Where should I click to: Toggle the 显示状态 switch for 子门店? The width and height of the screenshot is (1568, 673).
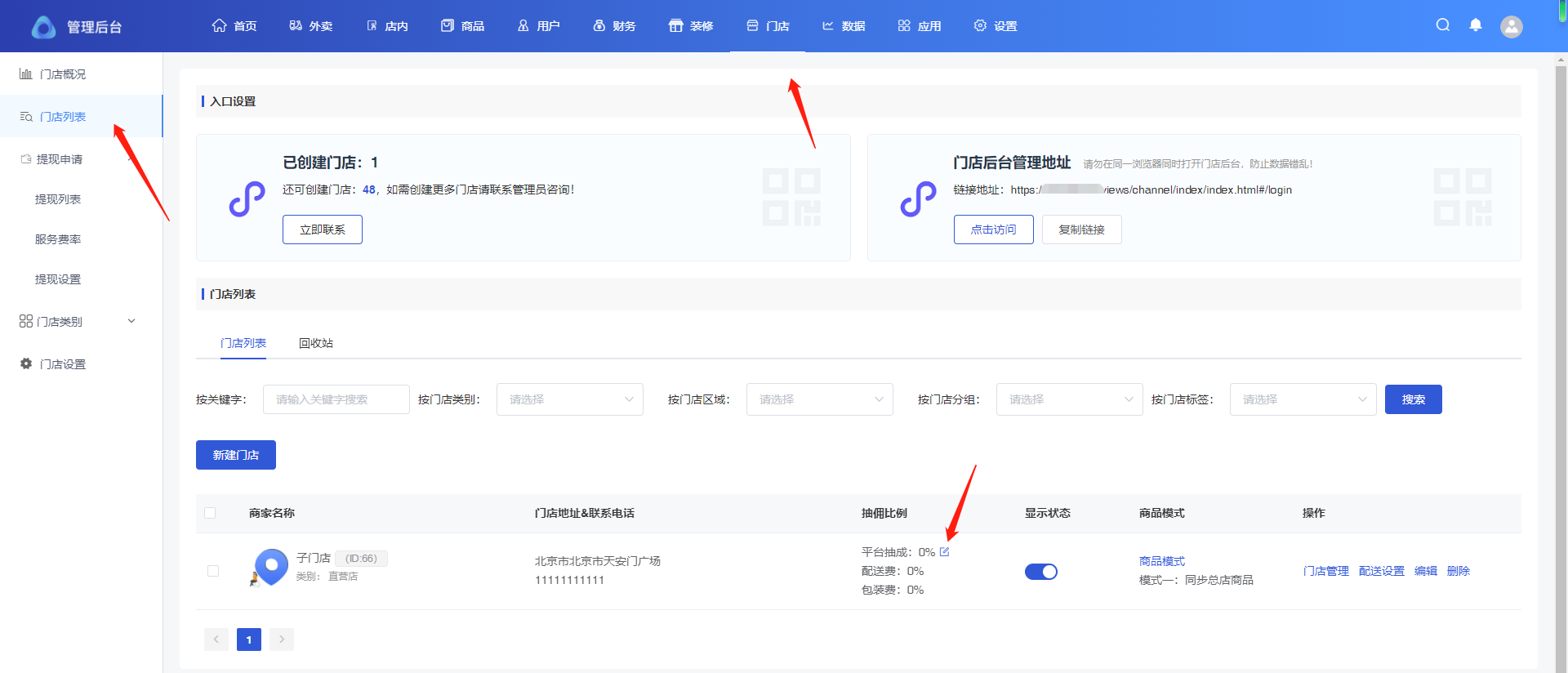(1041, 572)
